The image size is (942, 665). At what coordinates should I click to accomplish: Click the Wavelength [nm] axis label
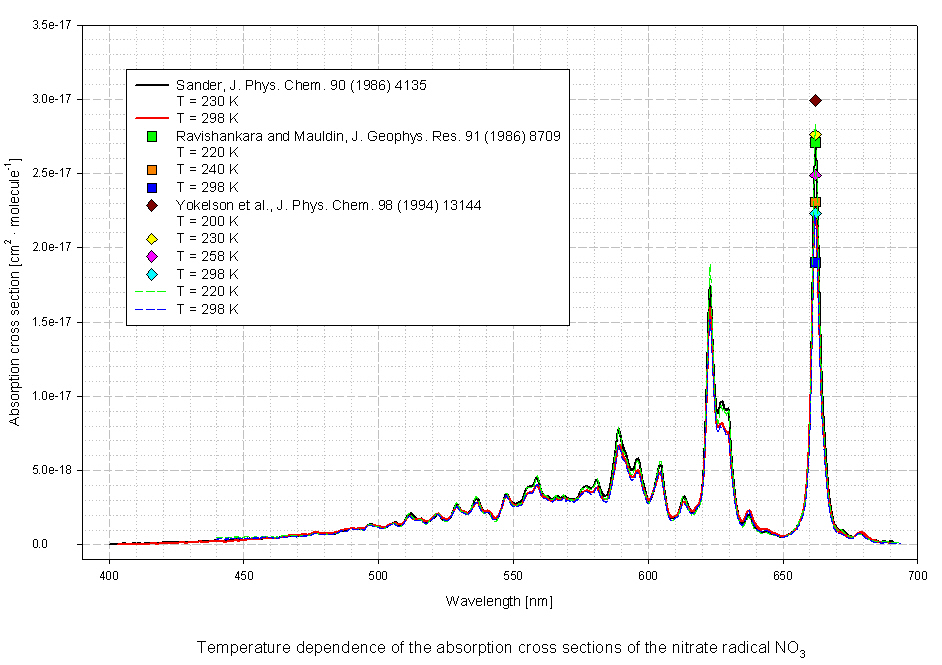point(499,601)
